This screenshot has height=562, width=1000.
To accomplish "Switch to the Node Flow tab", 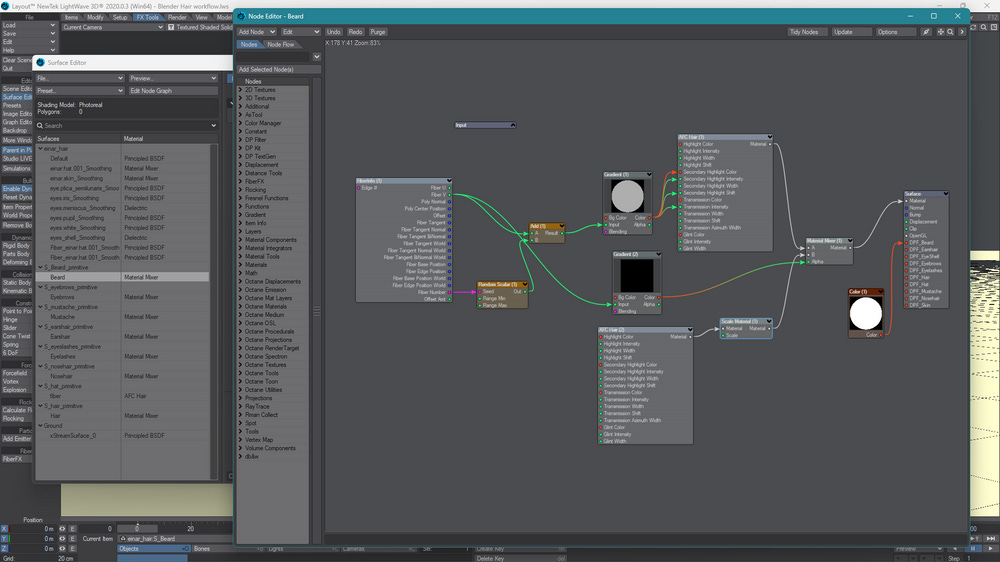I will click(281, 45).
